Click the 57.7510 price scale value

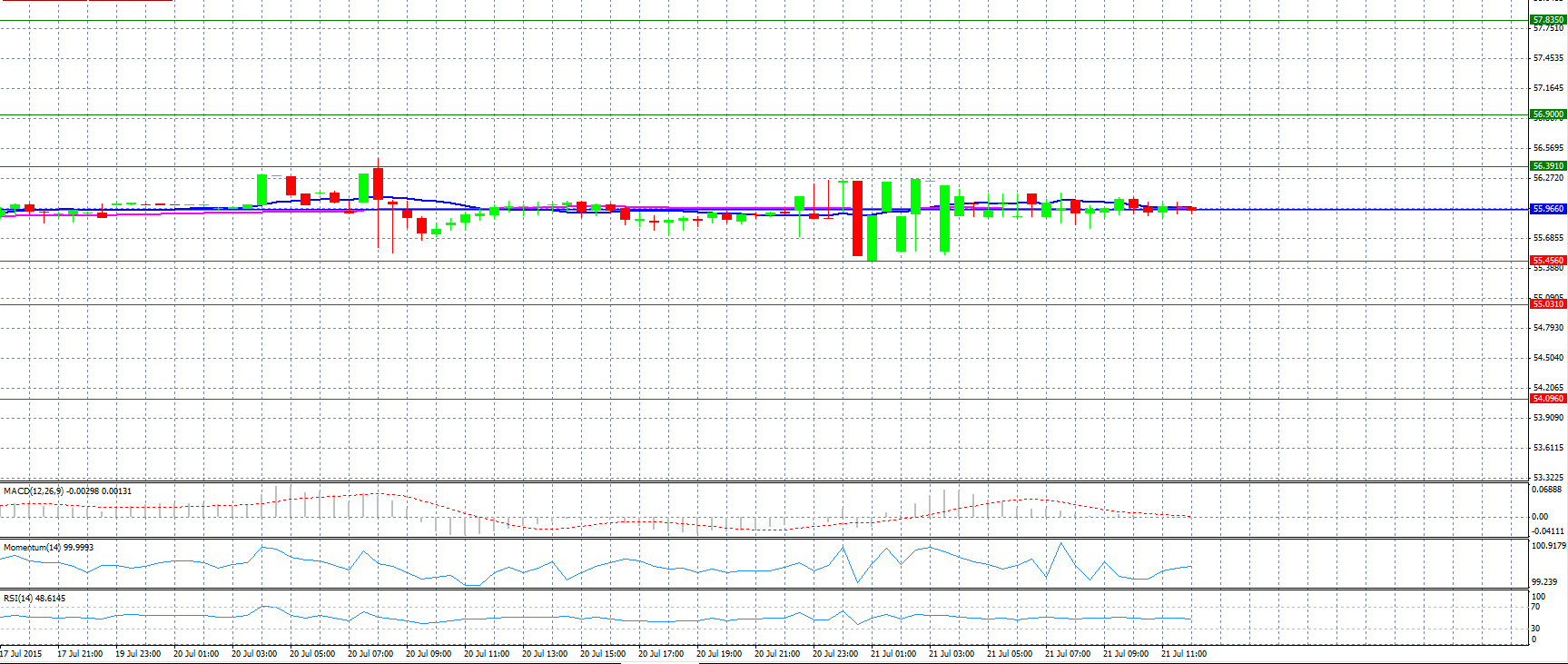pyautogui.click(x=1548, y=28)
